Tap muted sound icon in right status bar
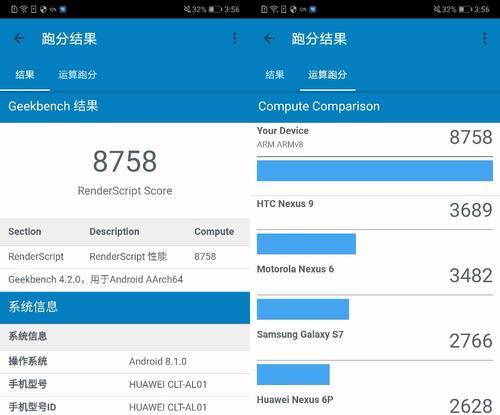500x415 pixels. (x=437, y=9)
